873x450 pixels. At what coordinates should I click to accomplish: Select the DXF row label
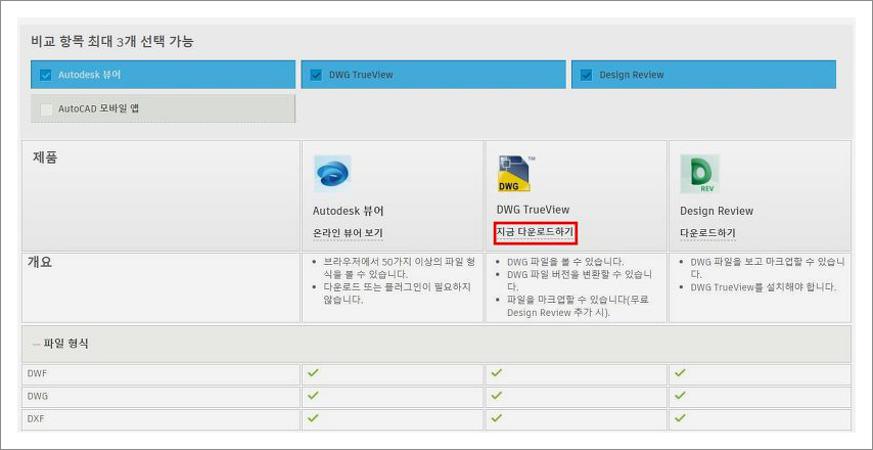click(x=36, y=419)
